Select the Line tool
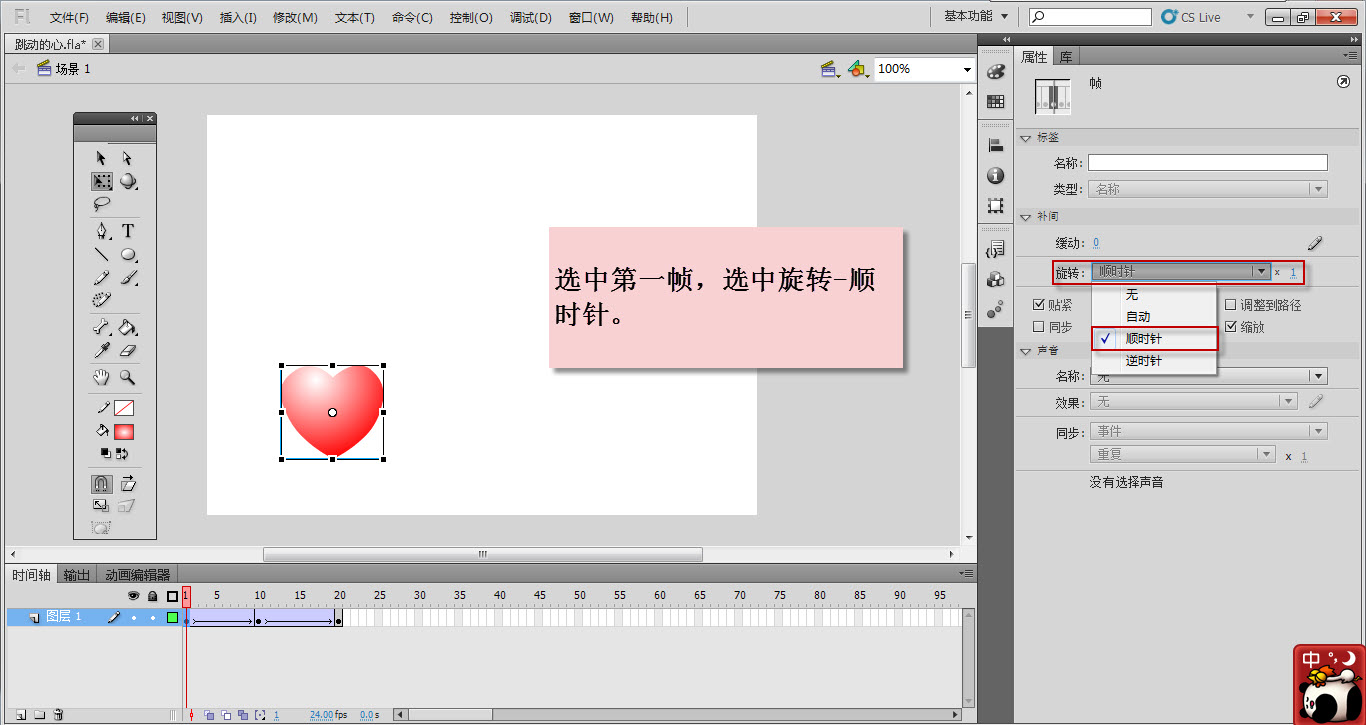 coord(101,254)
